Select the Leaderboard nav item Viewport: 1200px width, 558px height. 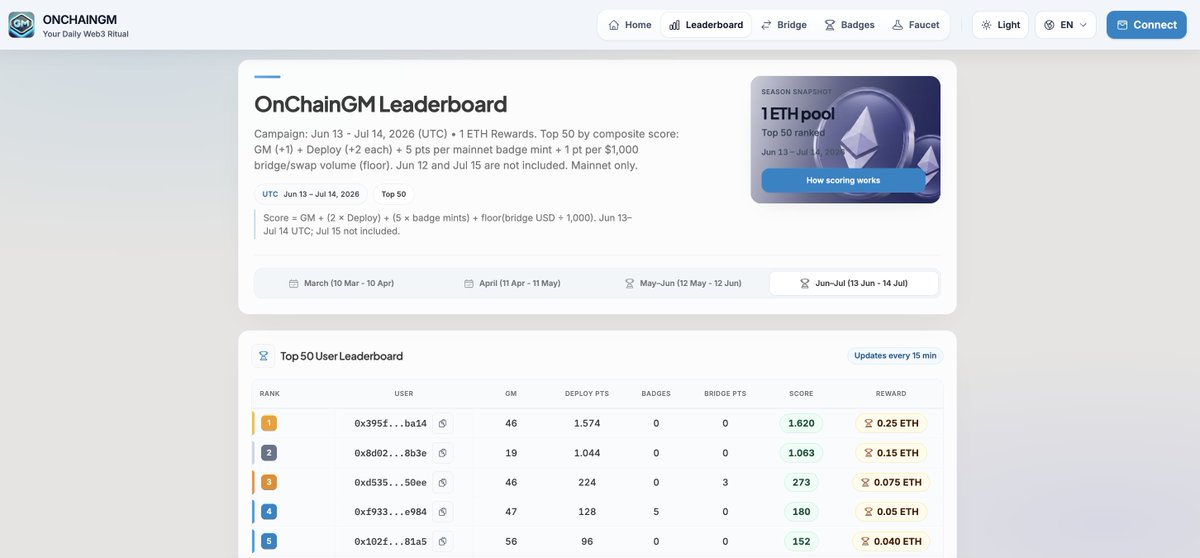pos(706,25)
